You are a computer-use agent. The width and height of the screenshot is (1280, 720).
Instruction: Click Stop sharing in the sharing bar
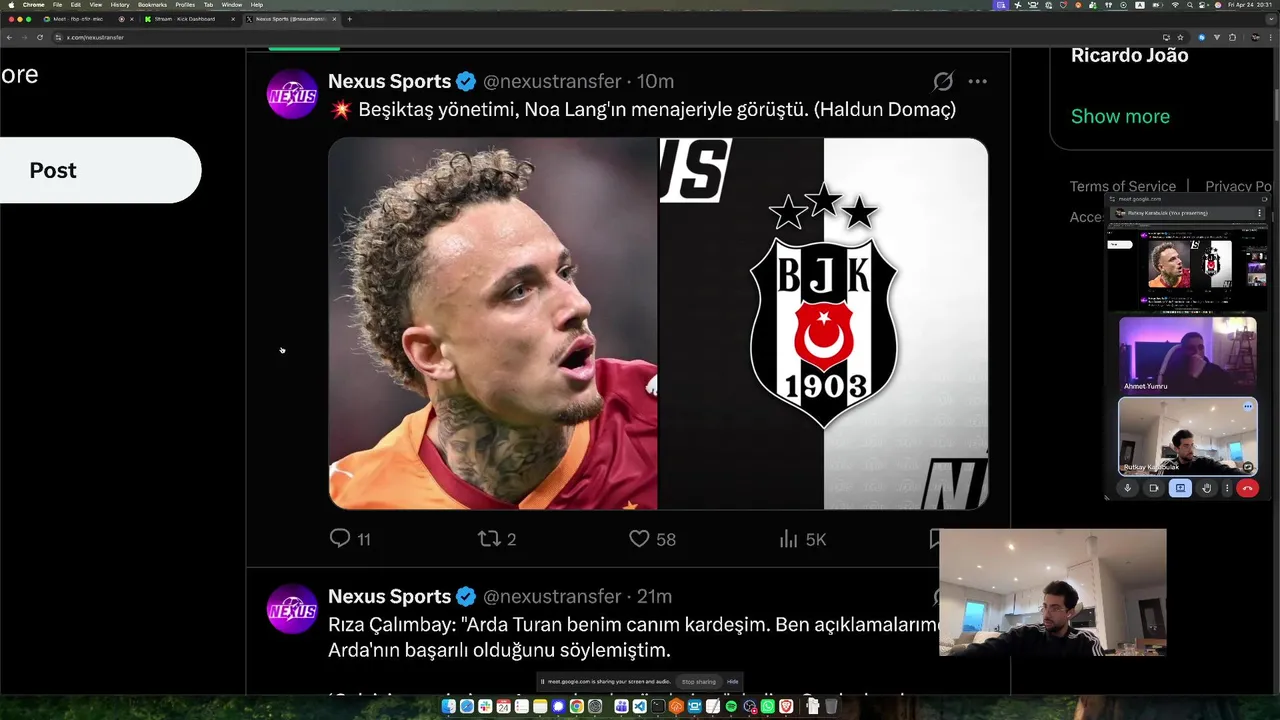pos(698,682)
